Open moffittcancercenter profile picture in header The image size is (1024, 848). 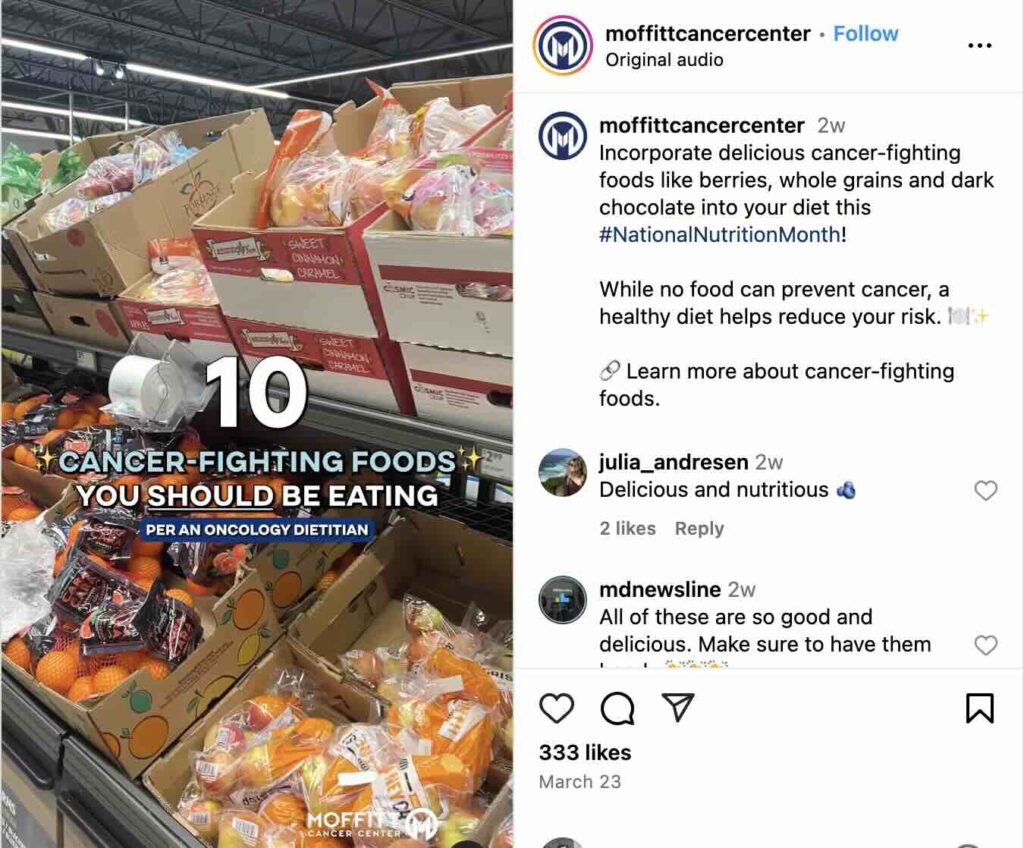click(563, 46)
